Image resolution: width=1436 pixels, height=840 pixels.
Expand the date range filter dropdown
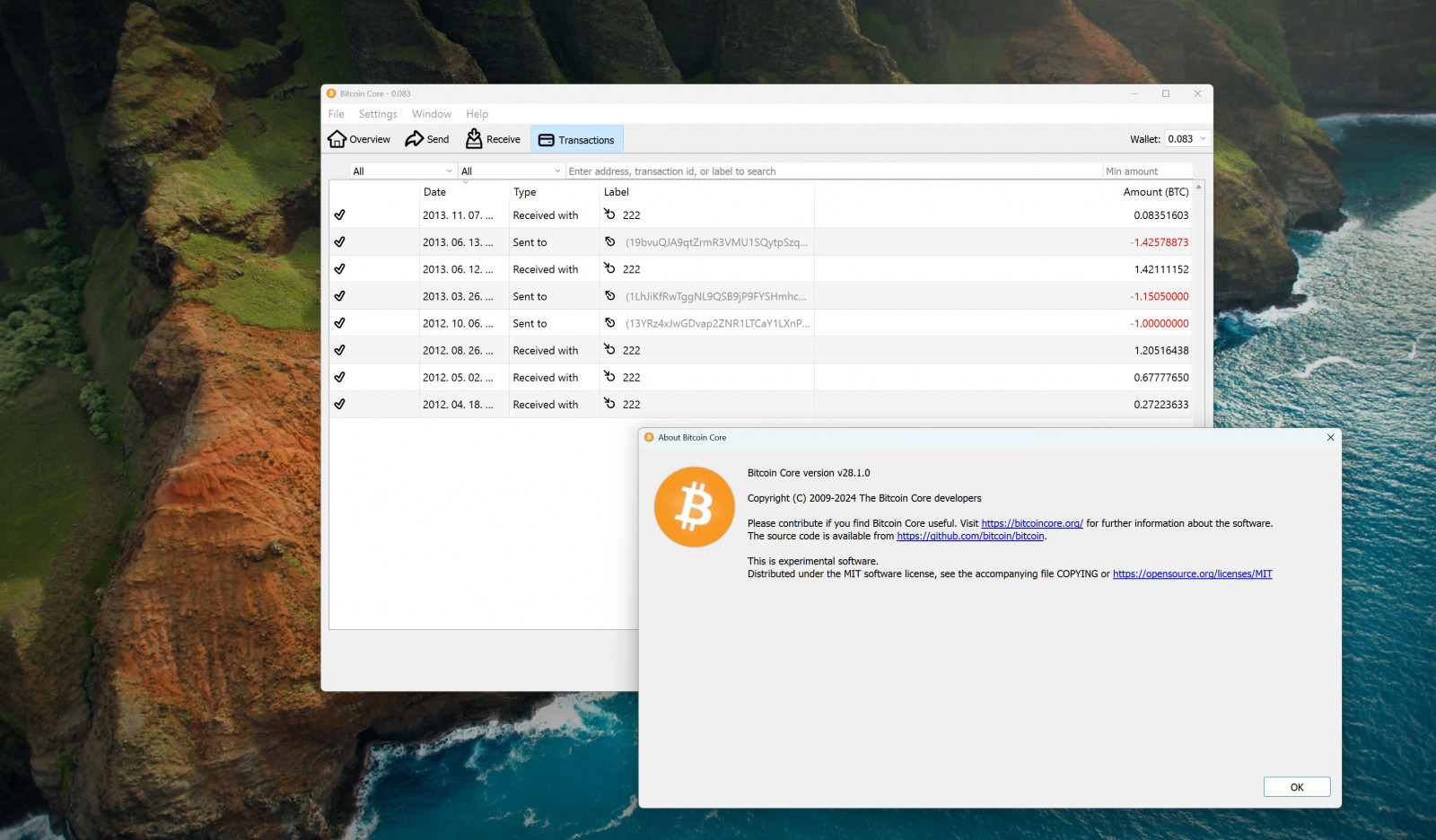click(402, 171)
